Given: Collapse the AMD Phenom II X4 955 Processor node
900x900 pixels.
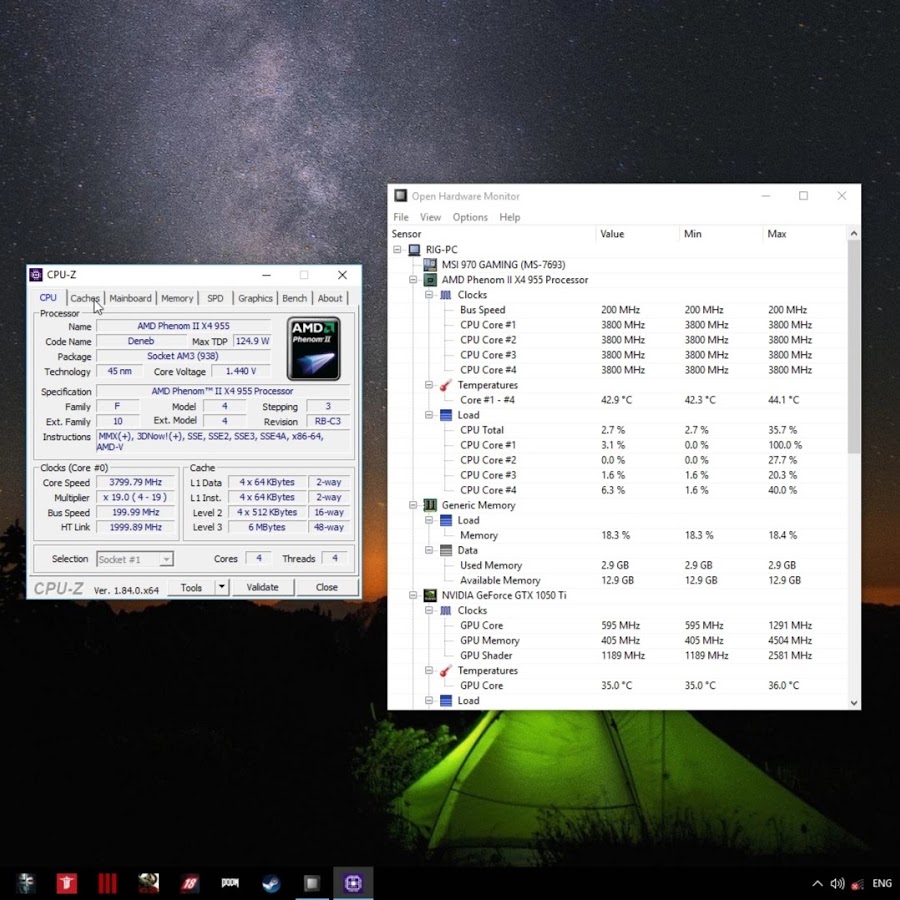Looking at the screenshot, I should point(413,280).
